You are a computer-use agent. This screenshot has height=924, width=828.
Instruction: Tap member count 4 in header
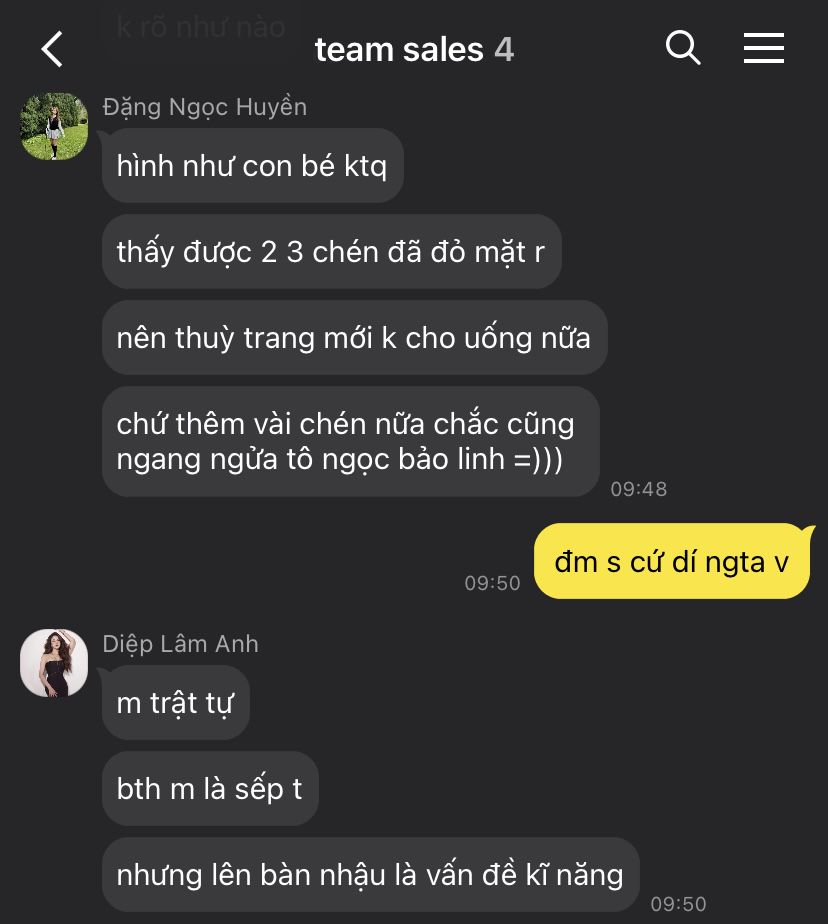coord(504,50)
